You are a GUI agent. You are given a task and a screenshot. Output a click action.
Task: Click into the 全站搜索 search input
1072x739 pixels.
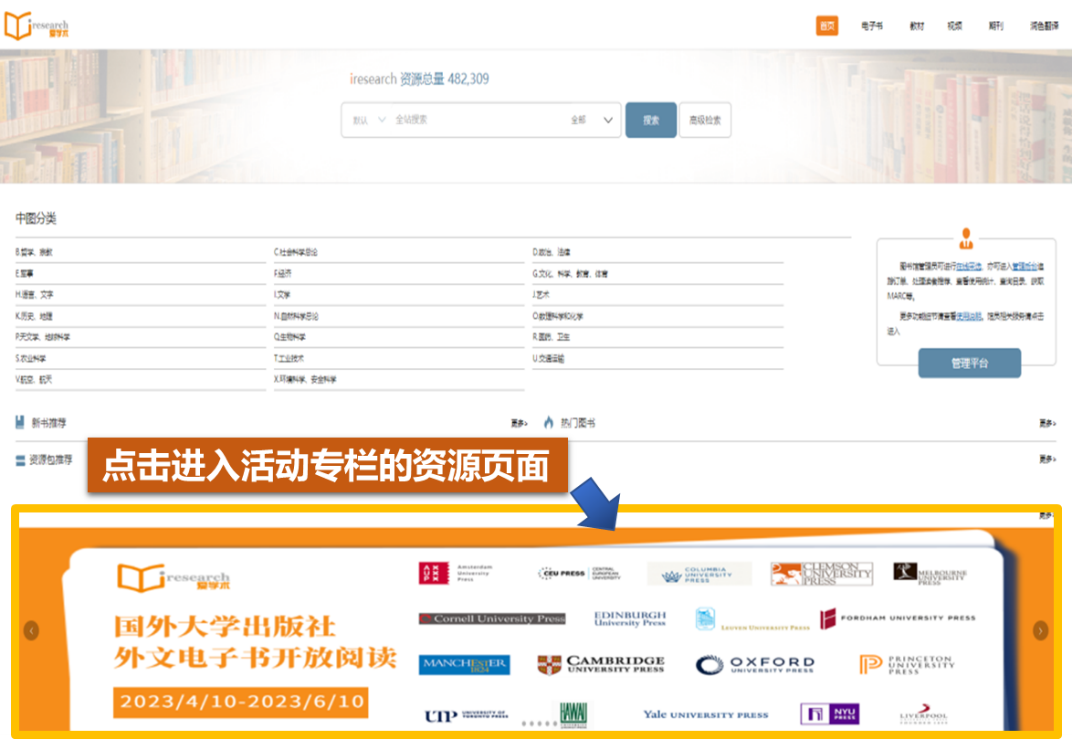470,120
